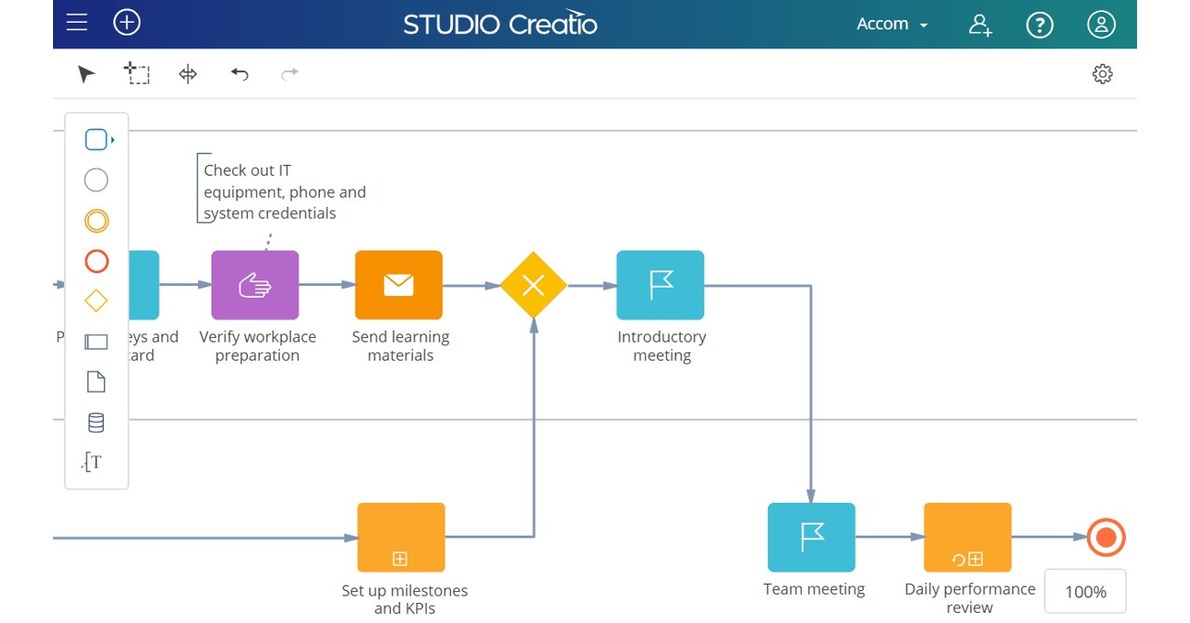Select the yellow diamond gateway shape
This screenshot has width=1190, height=623.
click(x=96, y=300)
